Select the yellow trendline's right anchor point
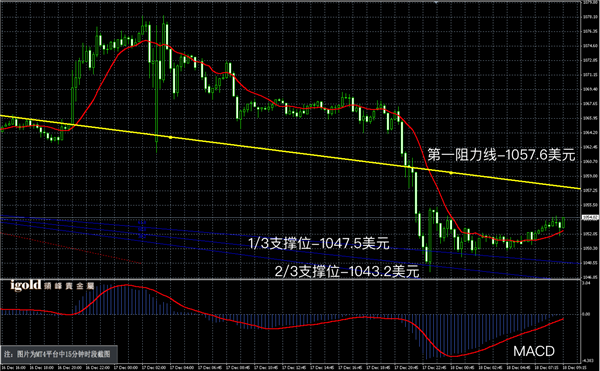 tap(451, 173)
